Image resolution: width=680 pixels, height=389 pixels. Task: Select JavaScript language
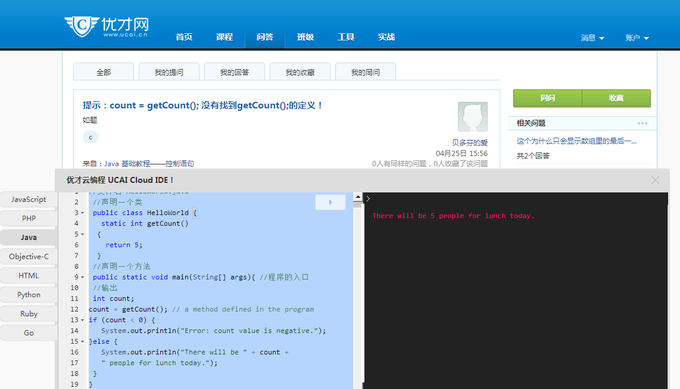29,199
